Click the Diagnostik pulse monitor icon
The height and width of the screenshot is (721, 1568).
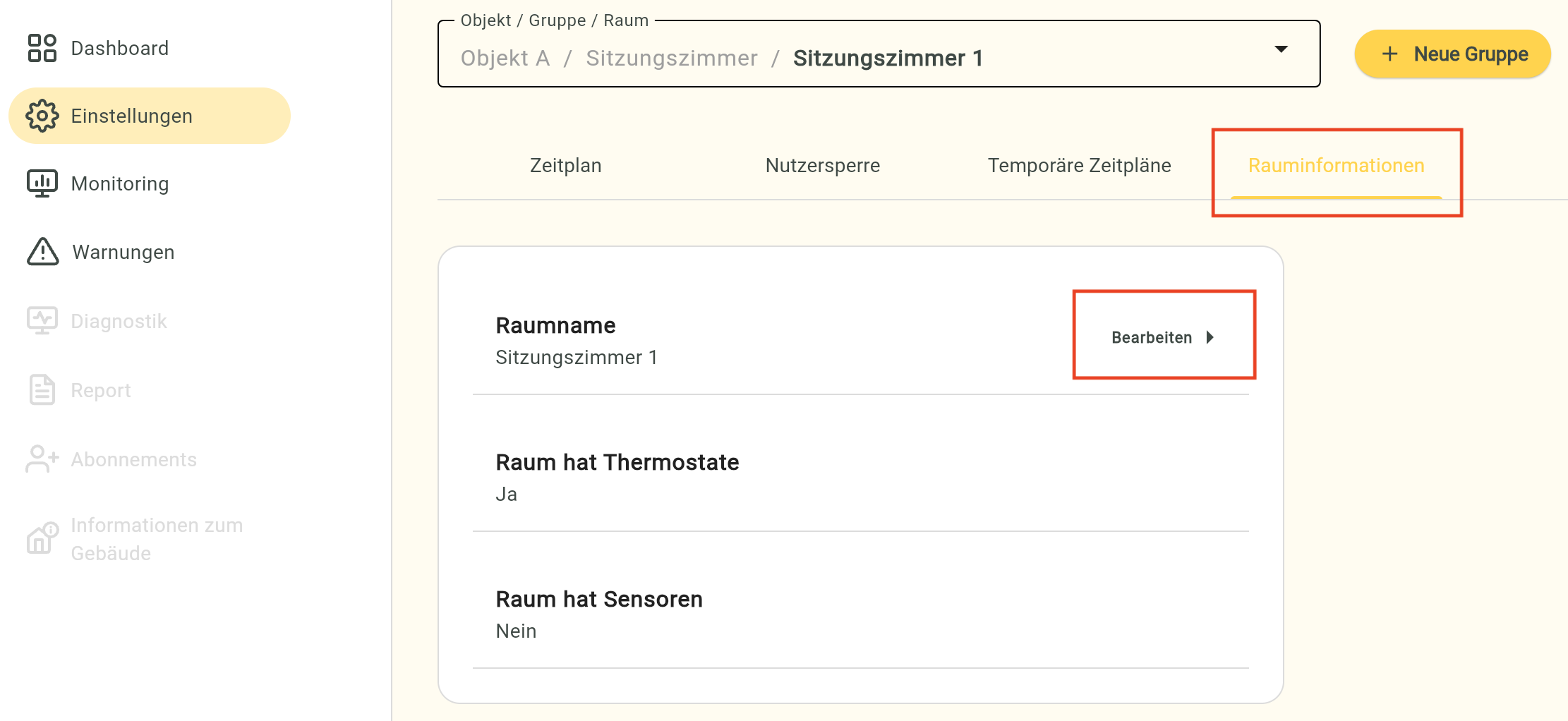[x=42, y=320]
